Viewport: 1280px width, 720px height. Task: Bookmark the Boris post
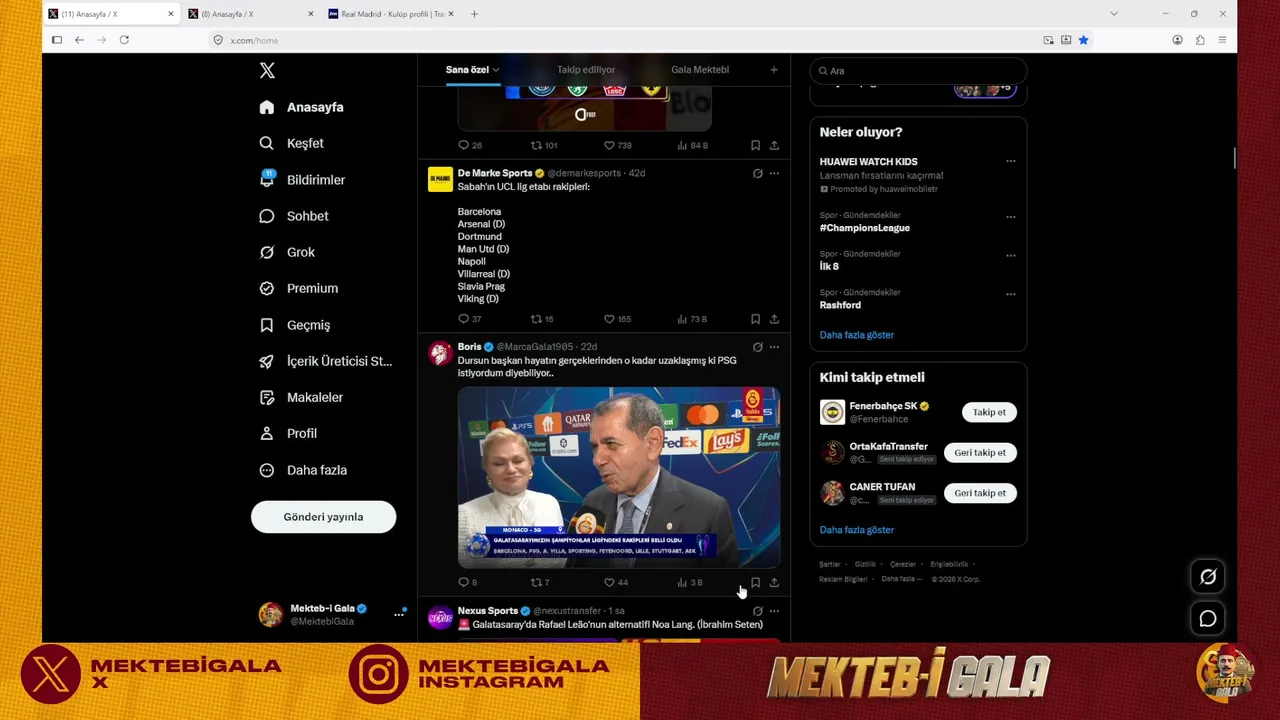[755, 582]
